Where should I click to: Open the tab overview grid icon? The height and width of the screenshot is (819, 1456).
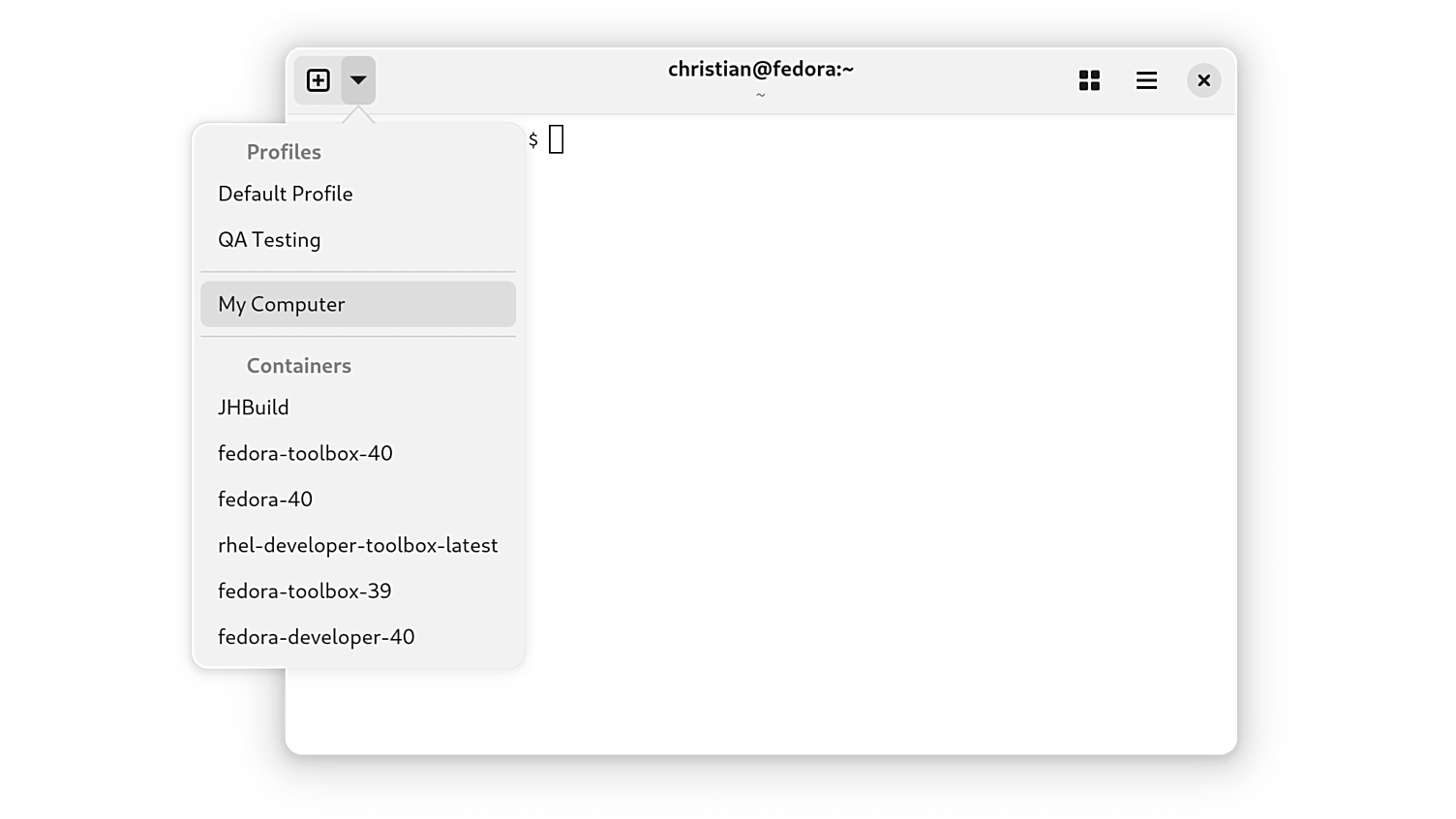click(x=1089, y=80)
